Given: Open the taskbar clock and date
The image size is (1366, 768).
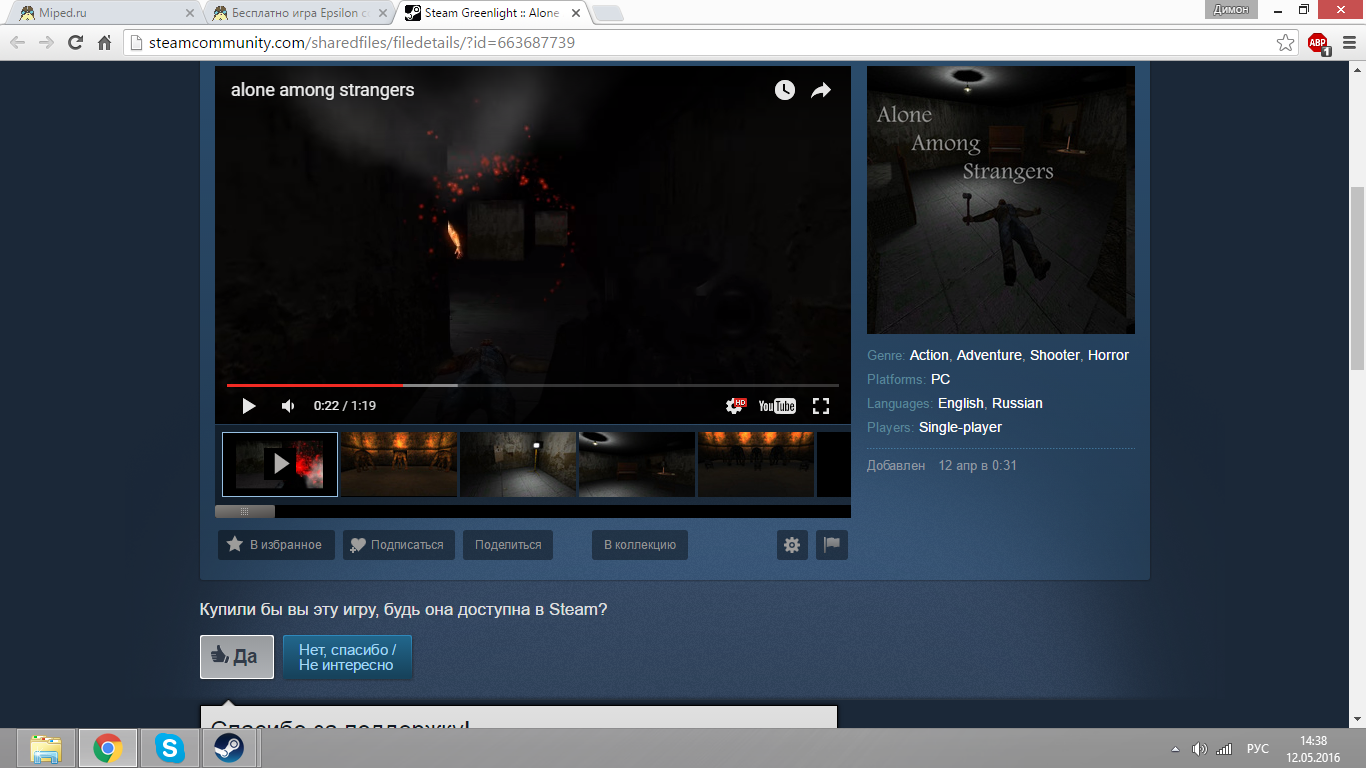Looking at the screenshot, I should 1313,749.
